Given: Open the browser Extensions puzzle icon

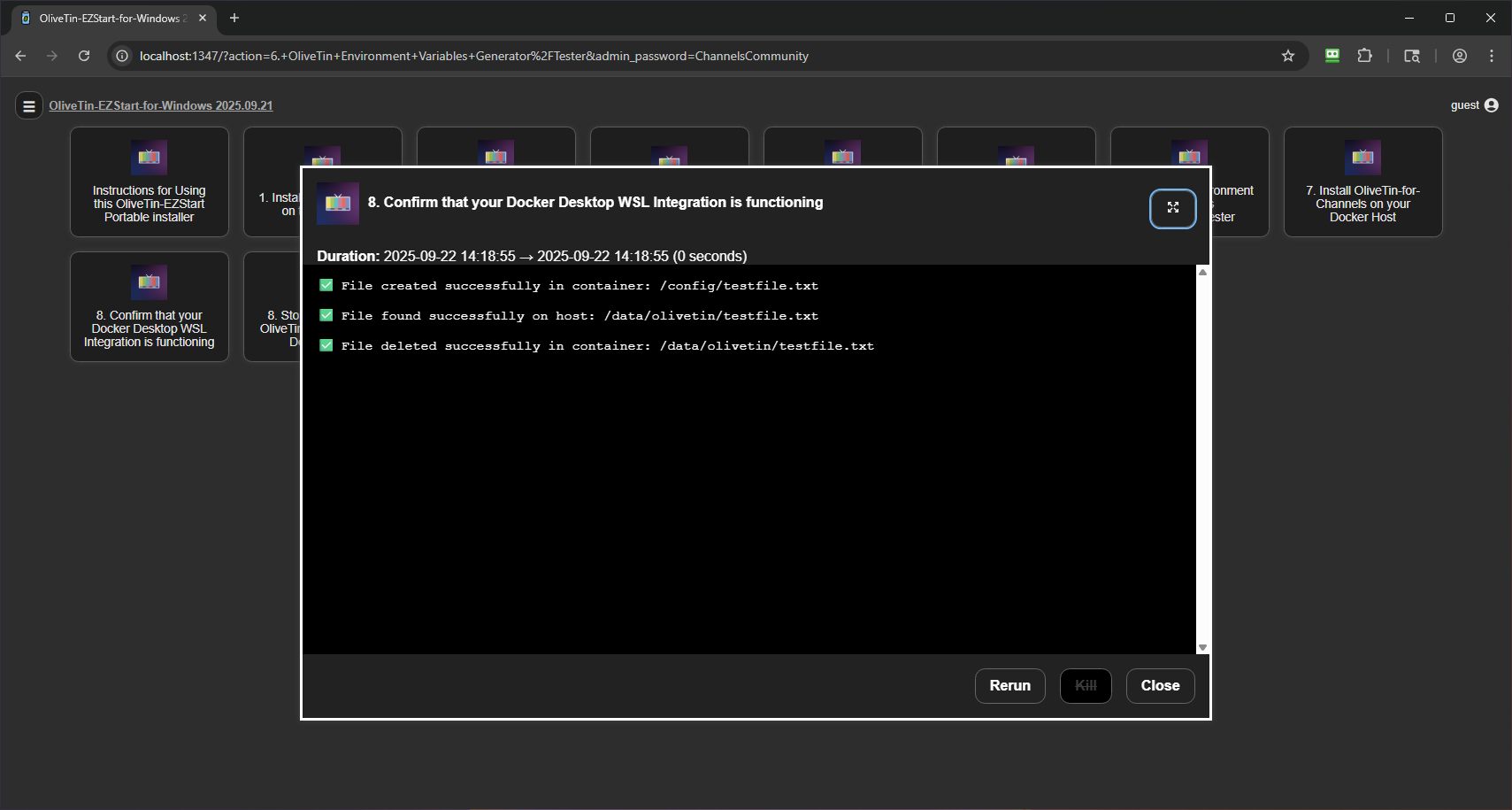Looking at the screenshot, I should [1364, 56].
